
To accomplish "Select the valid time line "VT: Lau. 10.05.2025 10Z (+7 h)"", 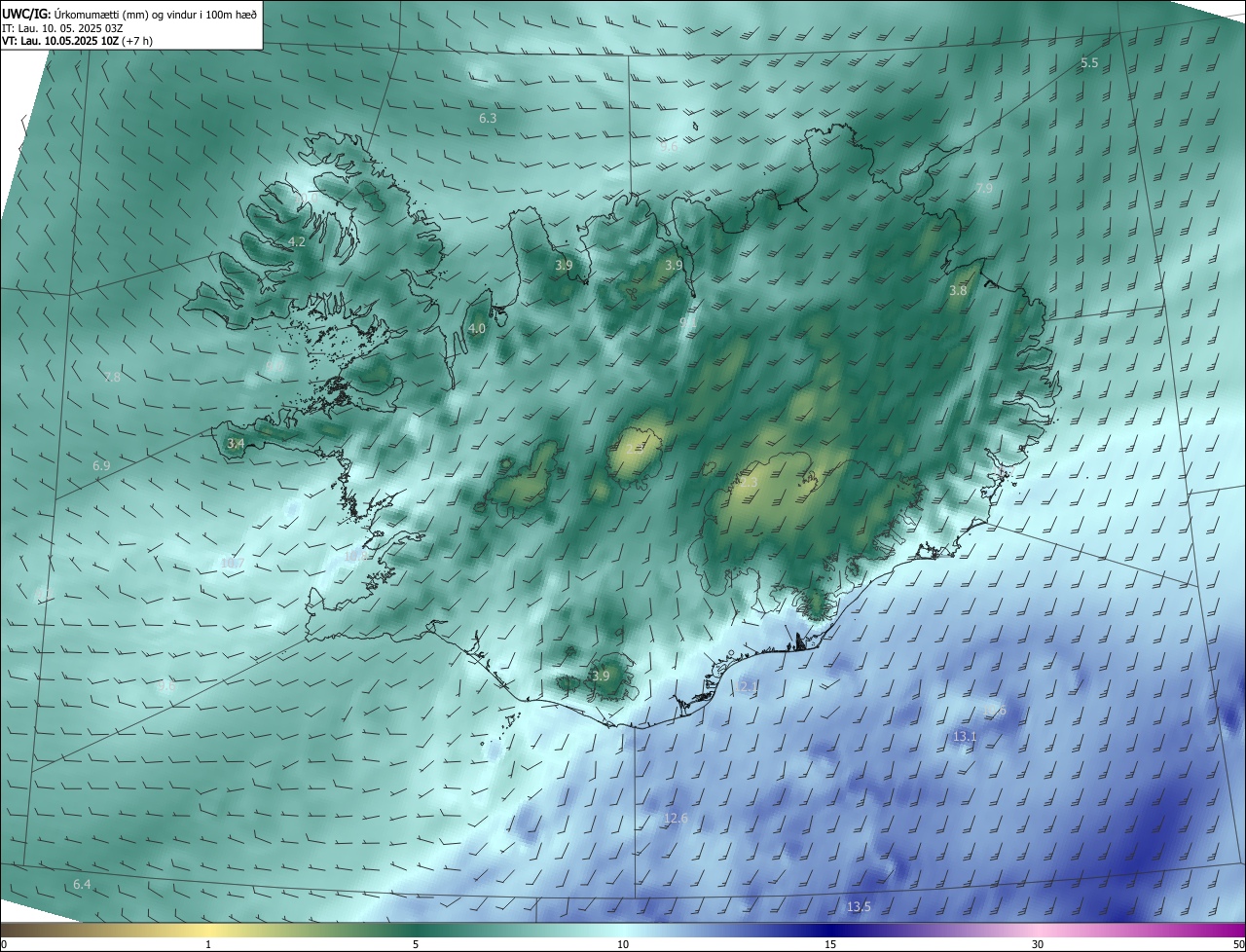I will 77,41.
